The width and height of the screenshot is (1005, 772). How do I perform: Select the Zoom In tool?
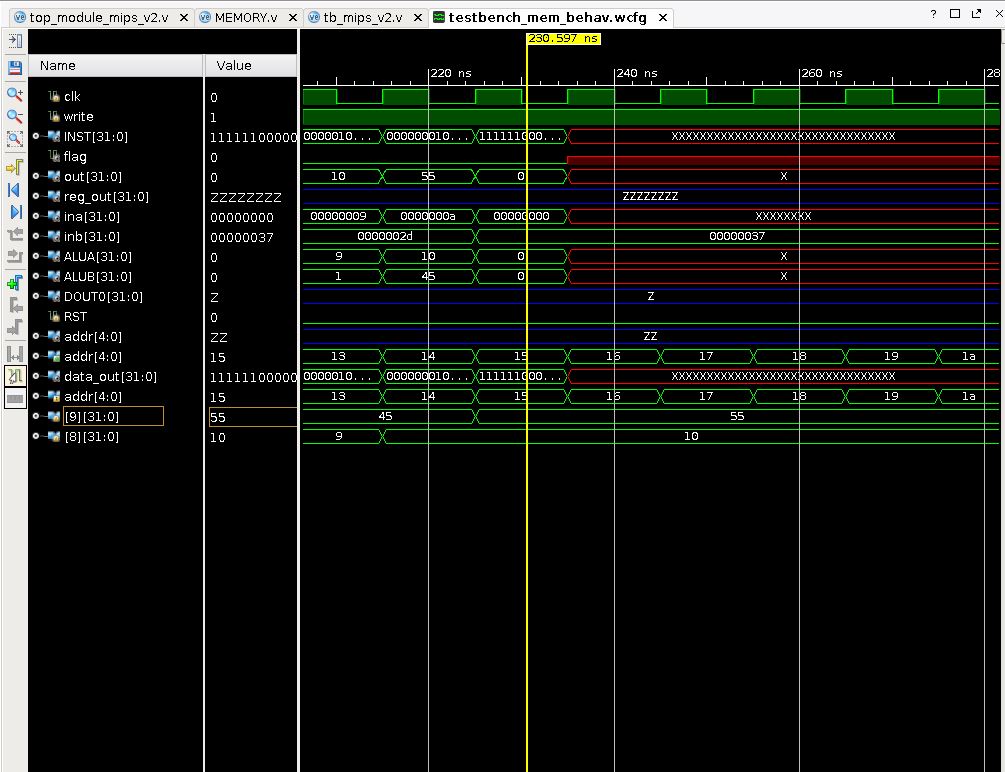pos(17,95)
